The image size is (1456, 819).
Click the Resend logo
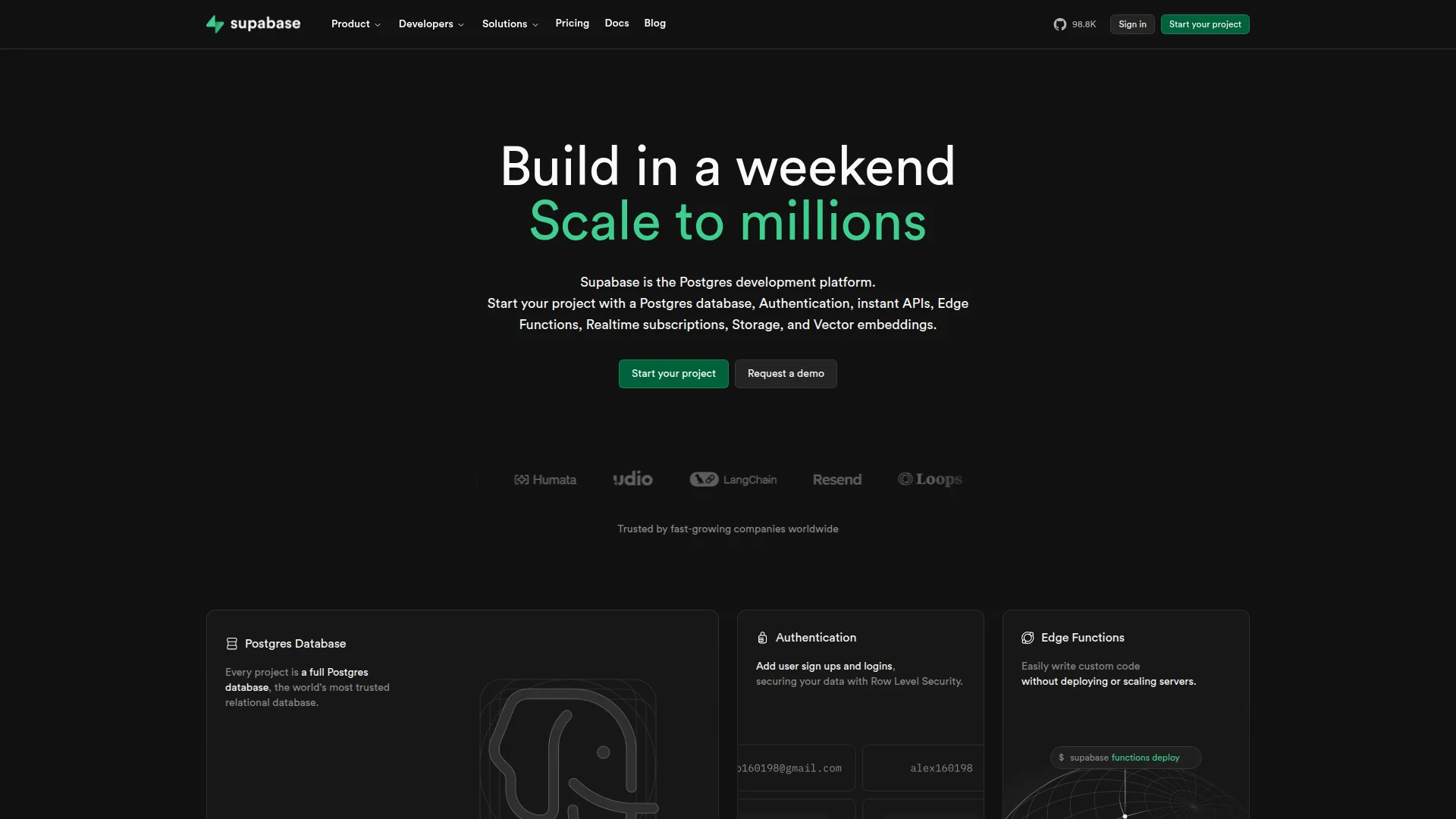836,479
